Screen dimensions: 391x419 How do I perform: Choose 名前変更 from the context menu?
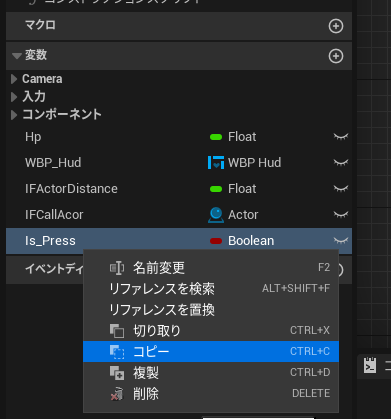pos(211,268)
